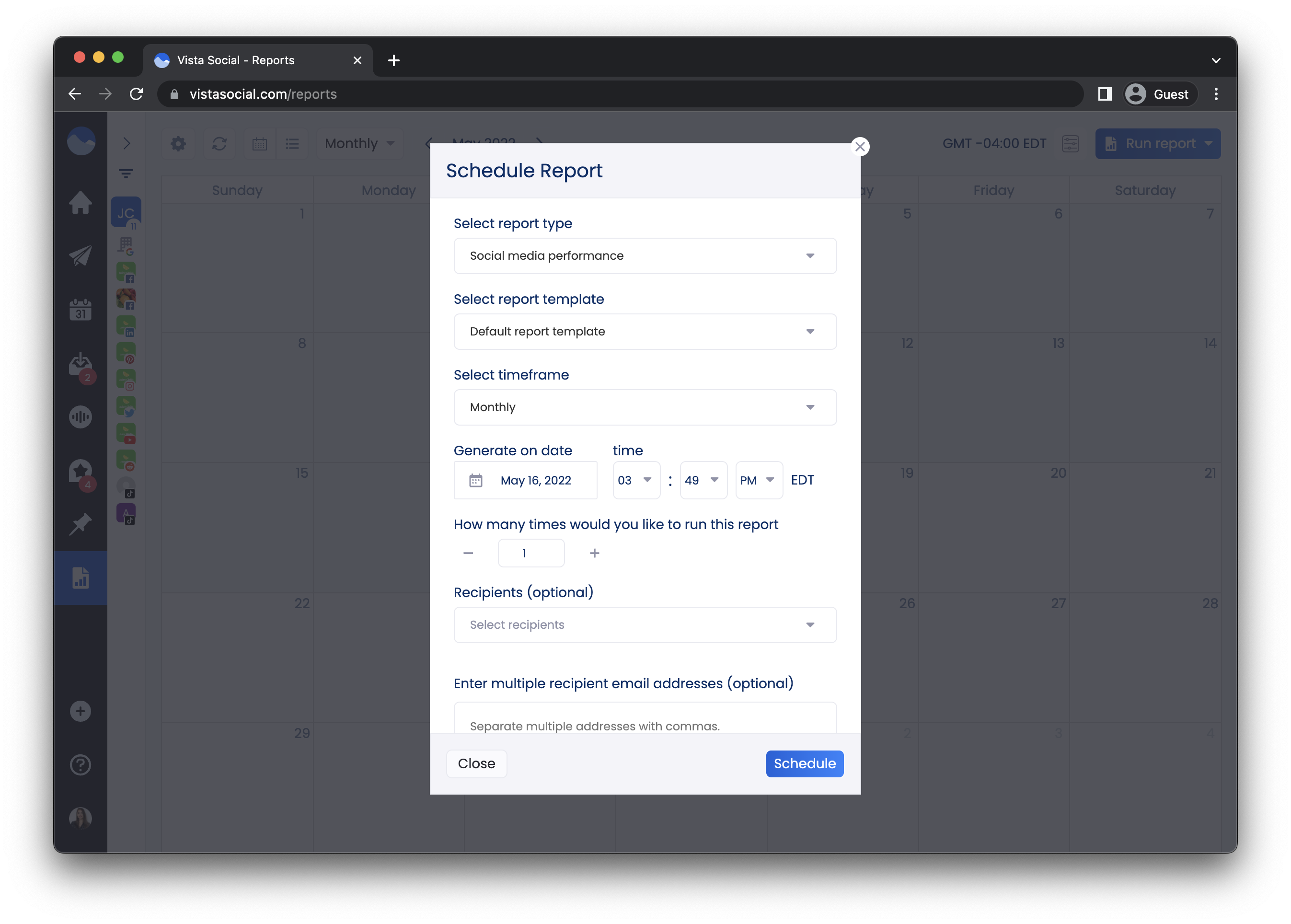Select the JC profile group

coord(126,213)
